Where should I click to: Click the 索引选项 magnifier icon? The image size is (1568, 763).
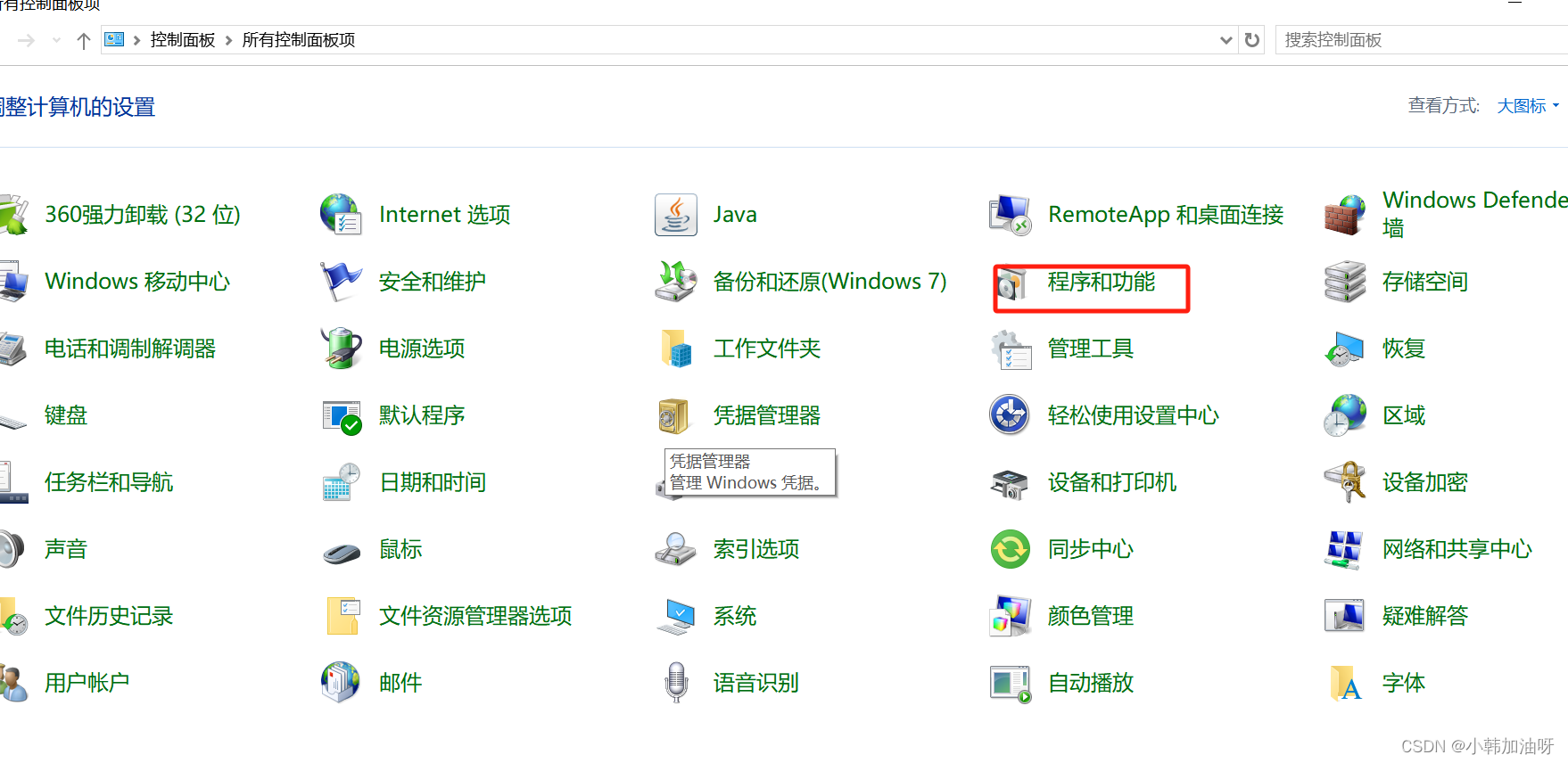pyautogui.click(x=675, y=549)
